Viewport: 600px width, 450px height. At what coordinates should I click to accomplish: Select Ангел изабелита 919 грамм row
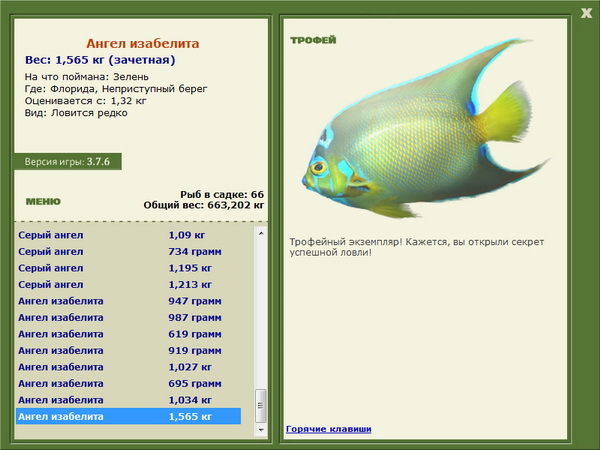coord(129,350)
